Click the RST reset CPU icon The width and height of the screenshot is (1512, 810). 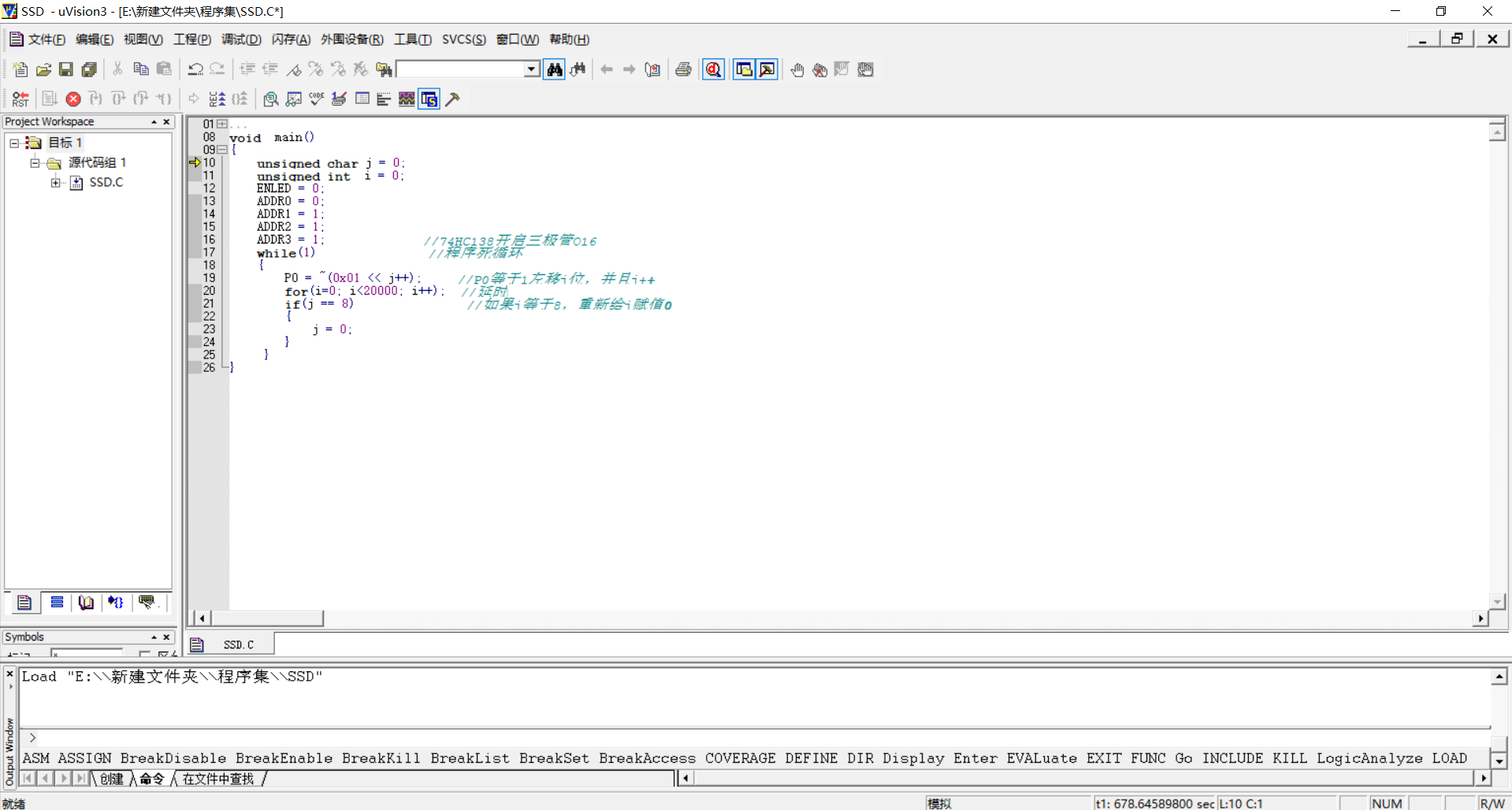click(x=20, y=98)
